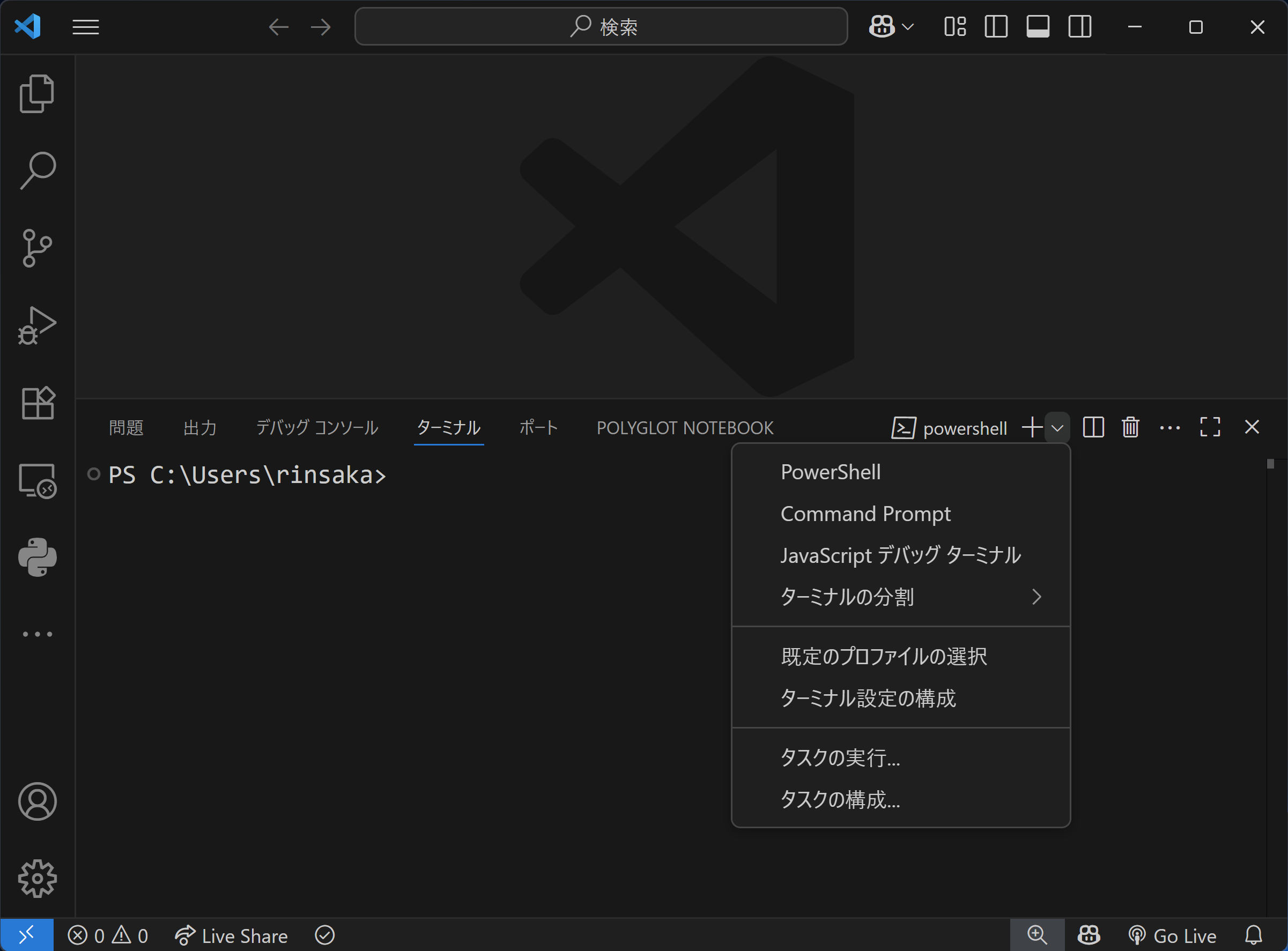Viewport: 1288px width, 951px height.
Task: Expand the Copilot dropdown chevron in title bar
Action: [908, 27]
